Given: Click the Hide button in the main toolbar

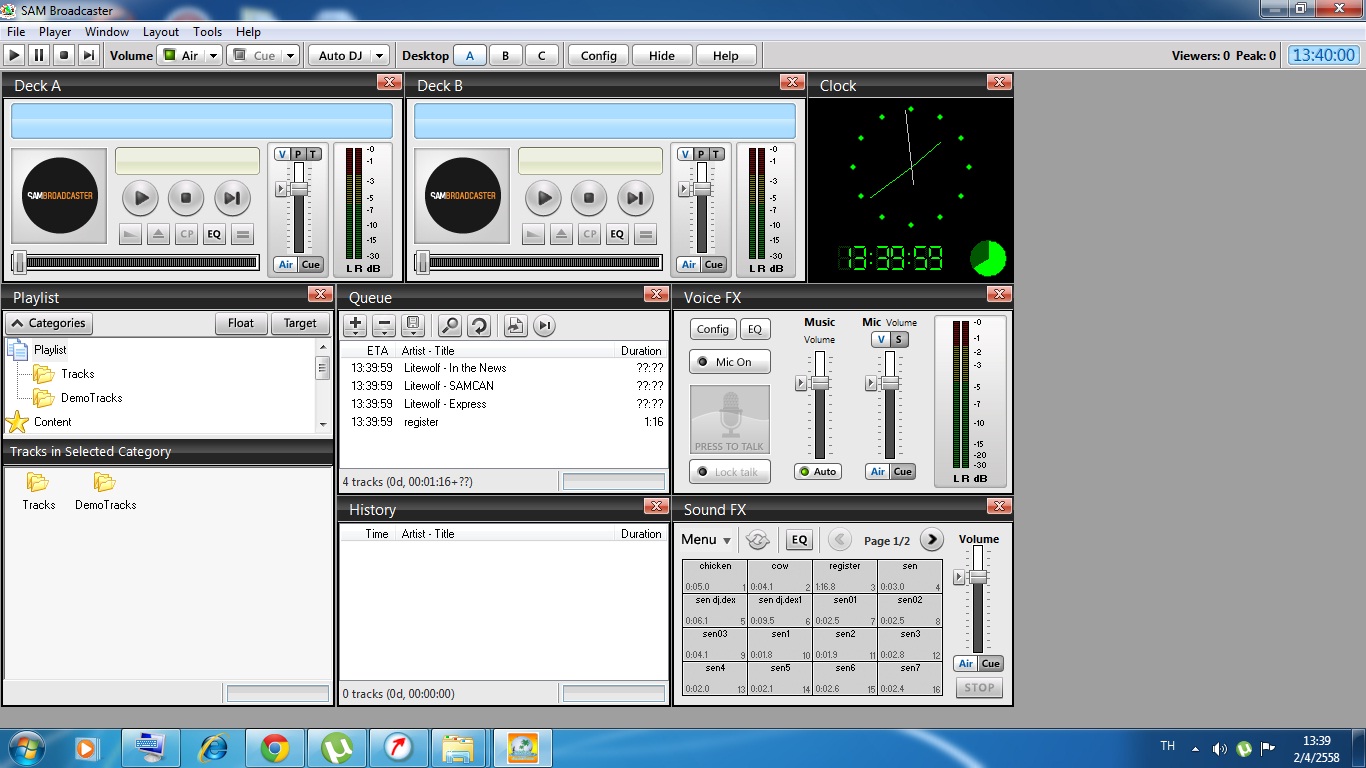Looking at the screenshot, I should tap(662, 56).
